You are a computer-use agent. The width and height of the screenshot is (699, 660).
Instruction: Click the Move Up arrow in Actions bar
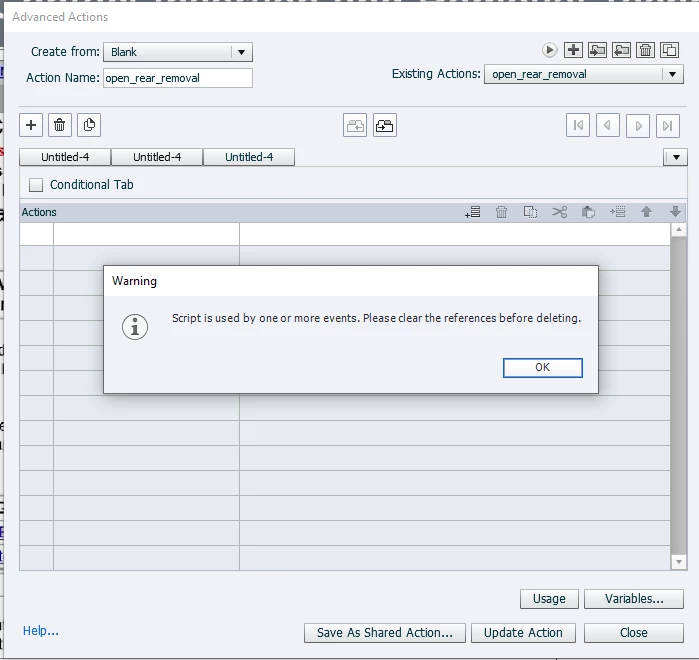646,212
